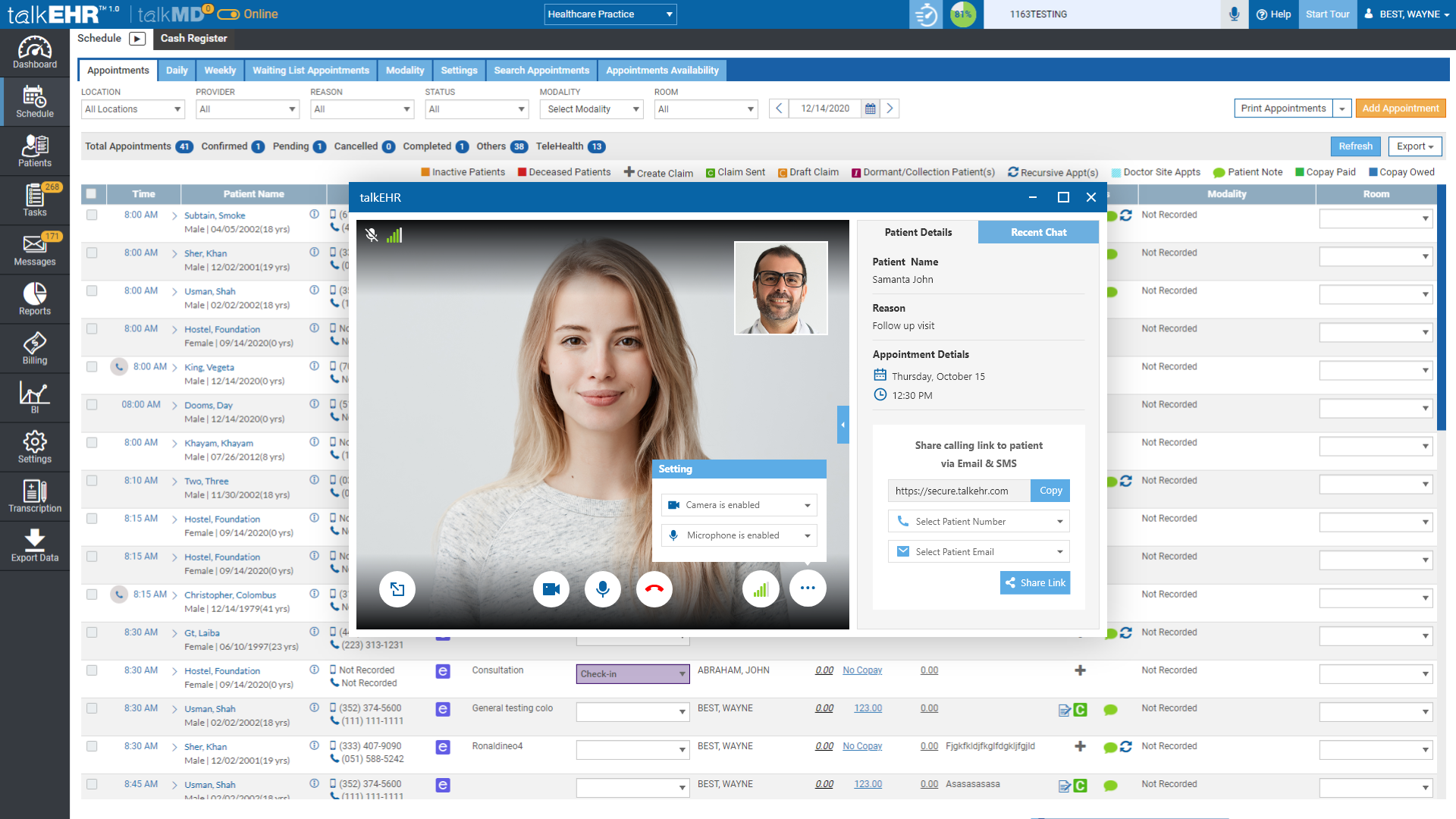Tick the select-all header checkbox

point(92,194)
